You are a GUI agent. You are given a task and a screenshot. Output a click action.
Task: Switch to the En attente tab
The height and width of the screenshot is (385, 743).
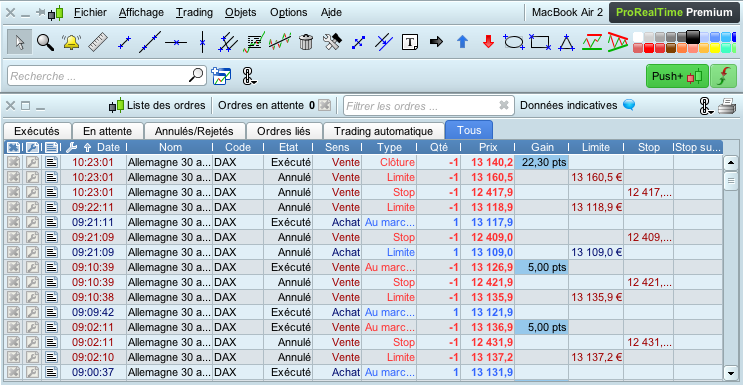107,131
